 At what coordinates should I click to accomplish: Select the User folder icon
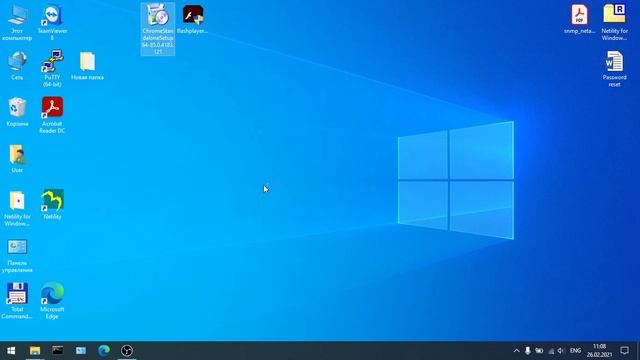click(x=17, y=158)
